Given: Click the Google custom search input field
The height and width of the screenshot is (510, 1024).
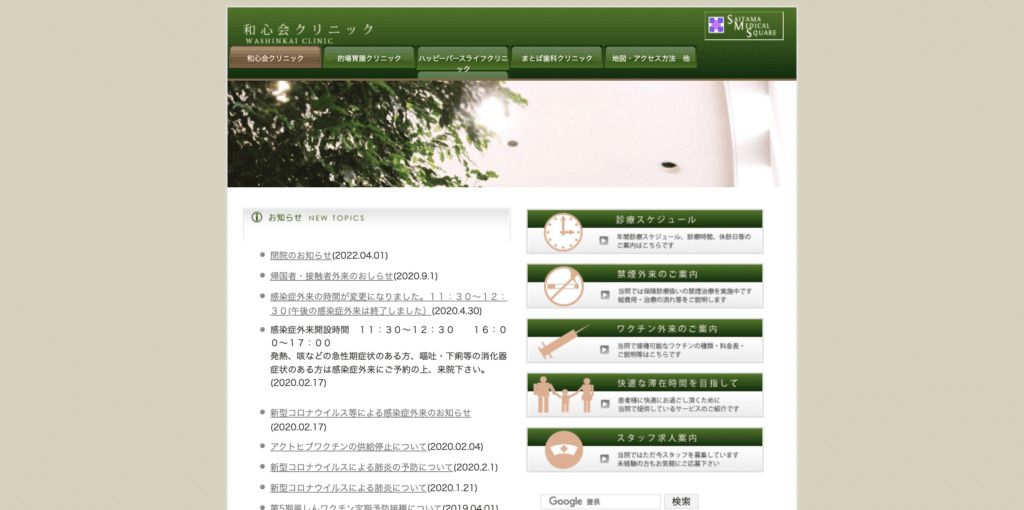Looking at the screenshot, I should pyautogui.click(x=600, y=501).
